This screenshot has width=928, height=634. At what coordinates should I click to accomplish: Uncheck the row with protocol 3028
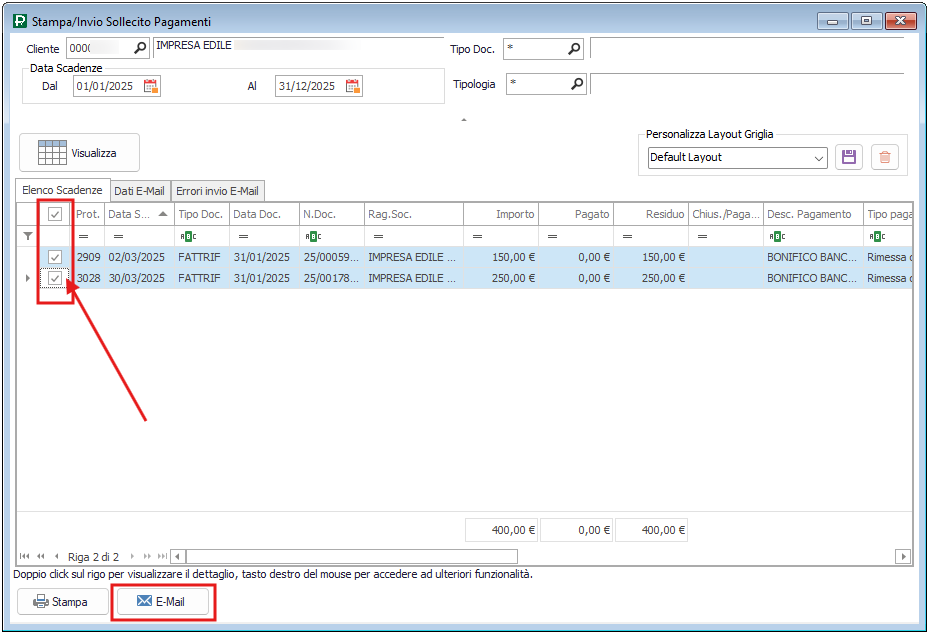pyautogui.click(x=55, y=278)
